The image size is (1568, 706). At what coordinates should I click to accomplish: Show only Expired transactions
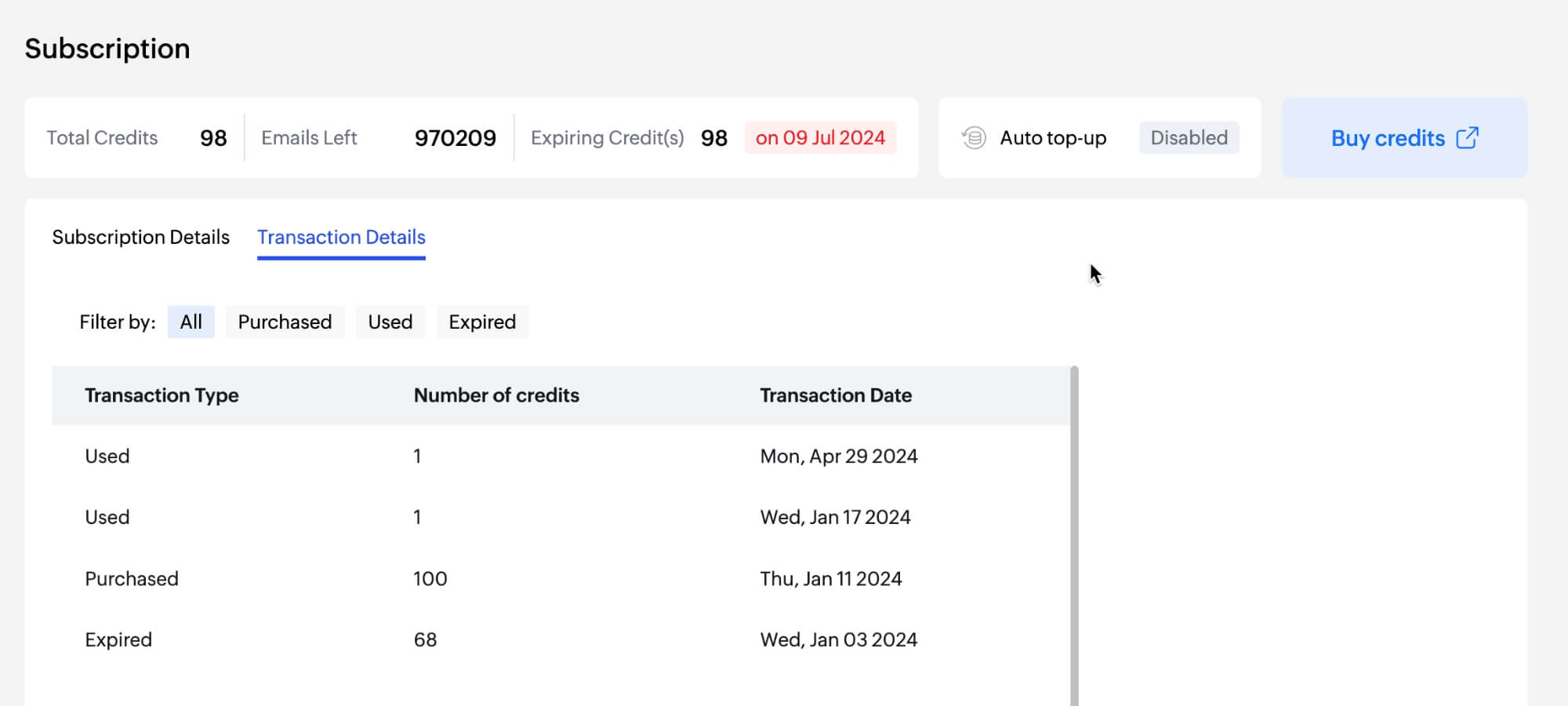tap(482, 322)
